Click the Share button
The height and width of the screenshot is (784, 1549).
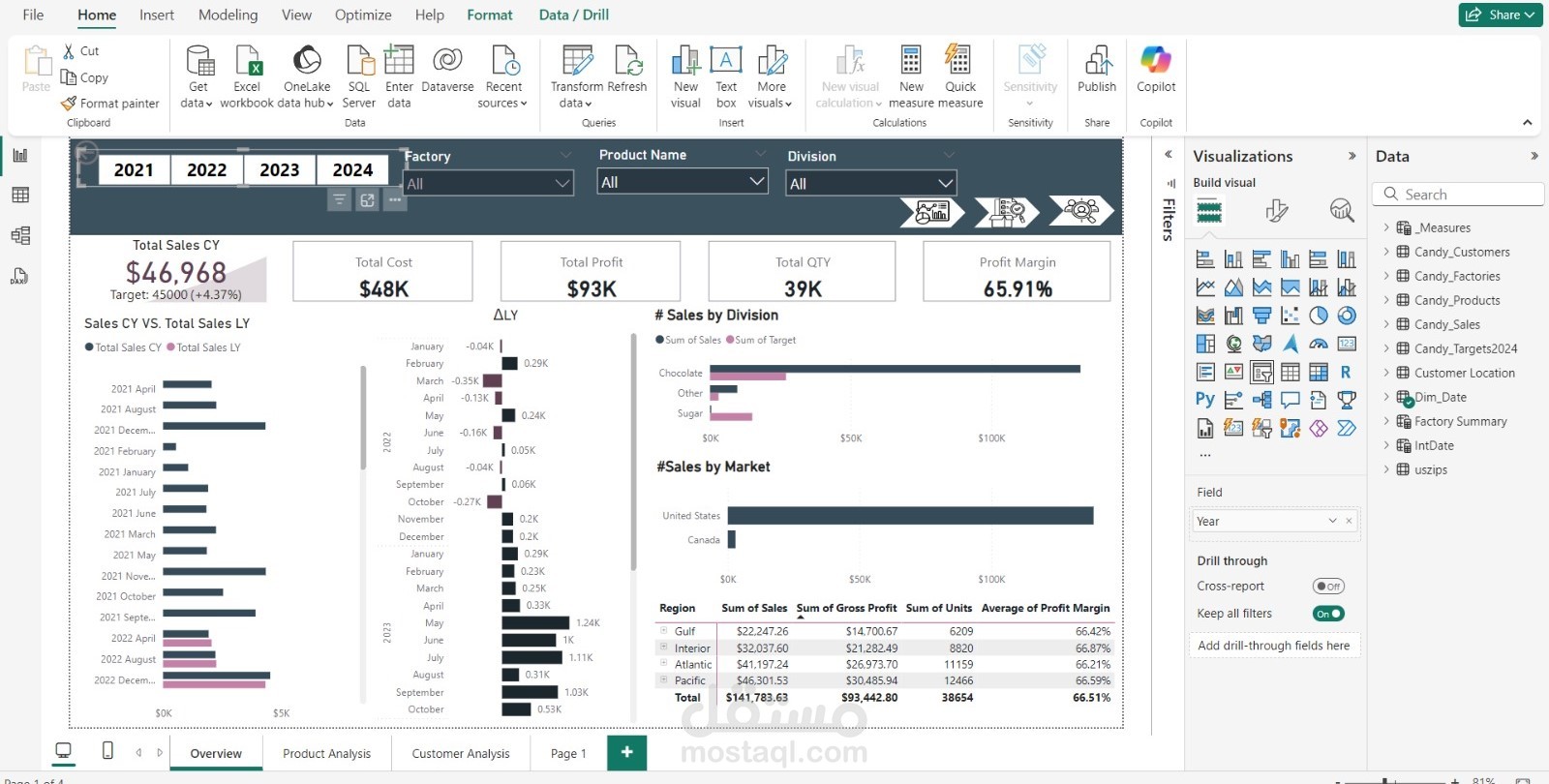pos(1501,15)
